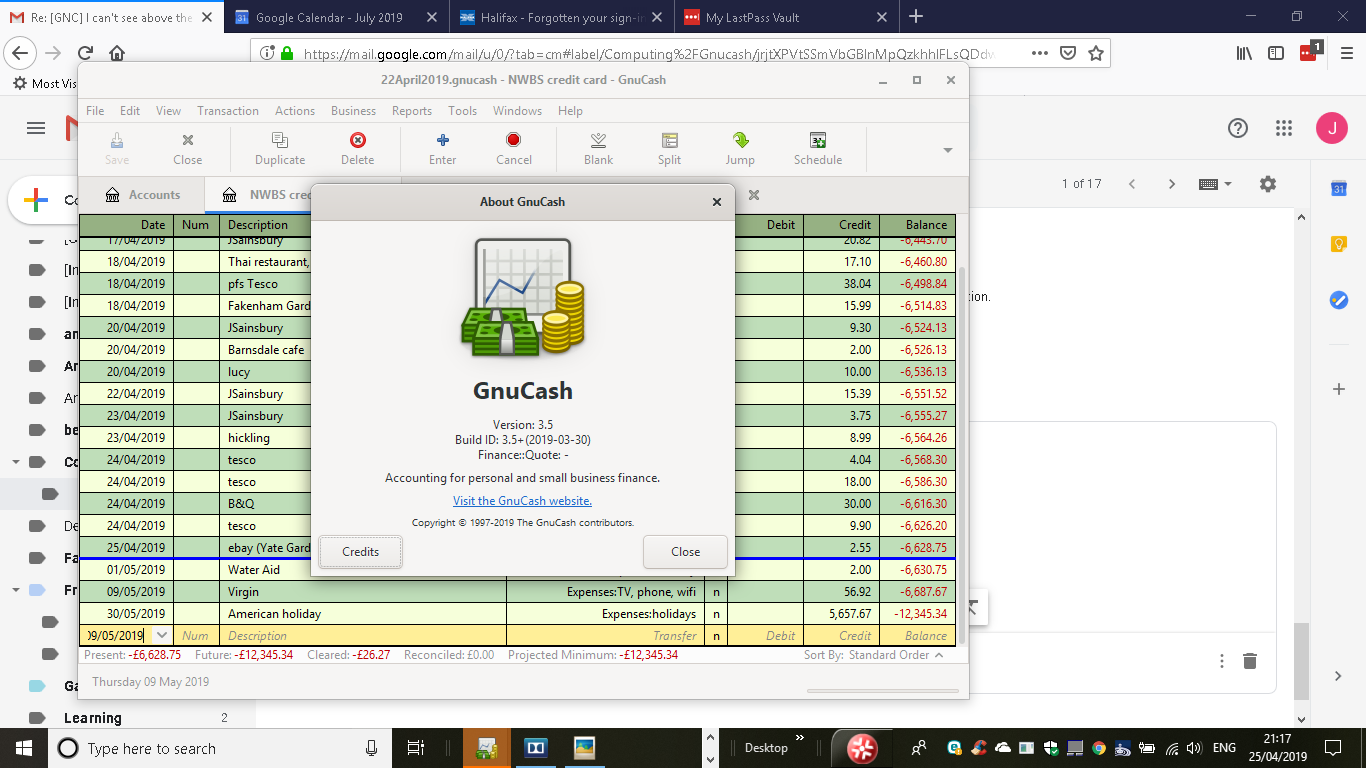
Task: Collapse the Co... label tree in Gmail sidebar
Action: (x=16, y=462)
